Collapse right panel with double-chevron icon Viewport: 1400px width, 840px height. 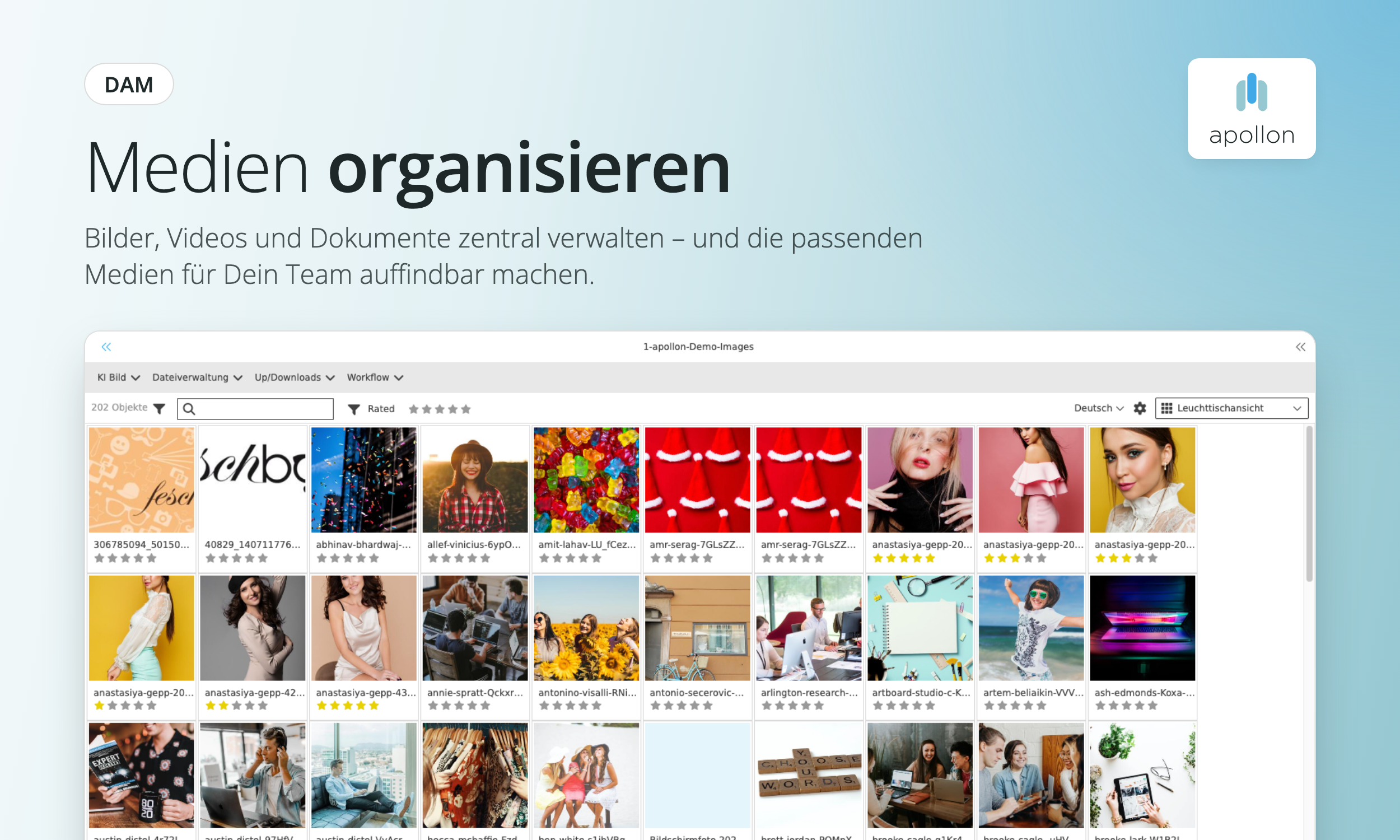1300,347
